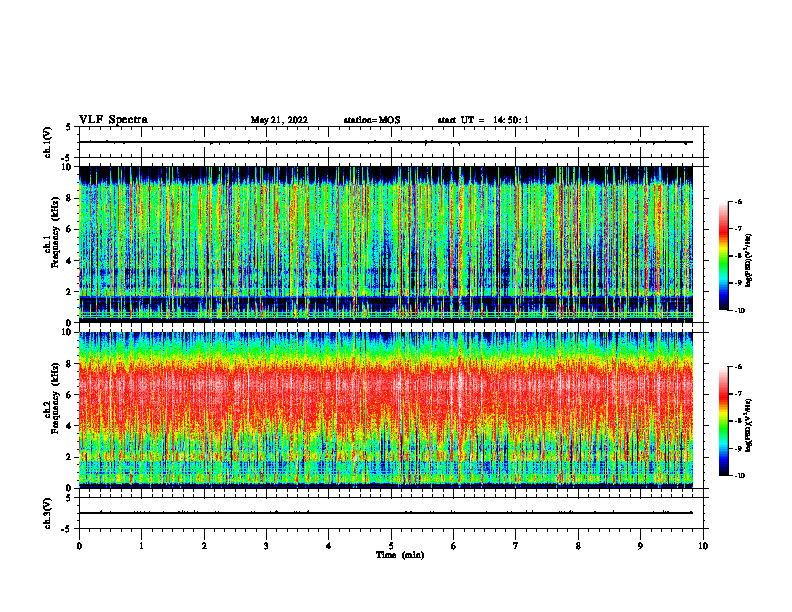This screenshot has height=612, width=792.
Task: Click the ch.1 frequency tick label "2"
Action: tap(70, 292)
